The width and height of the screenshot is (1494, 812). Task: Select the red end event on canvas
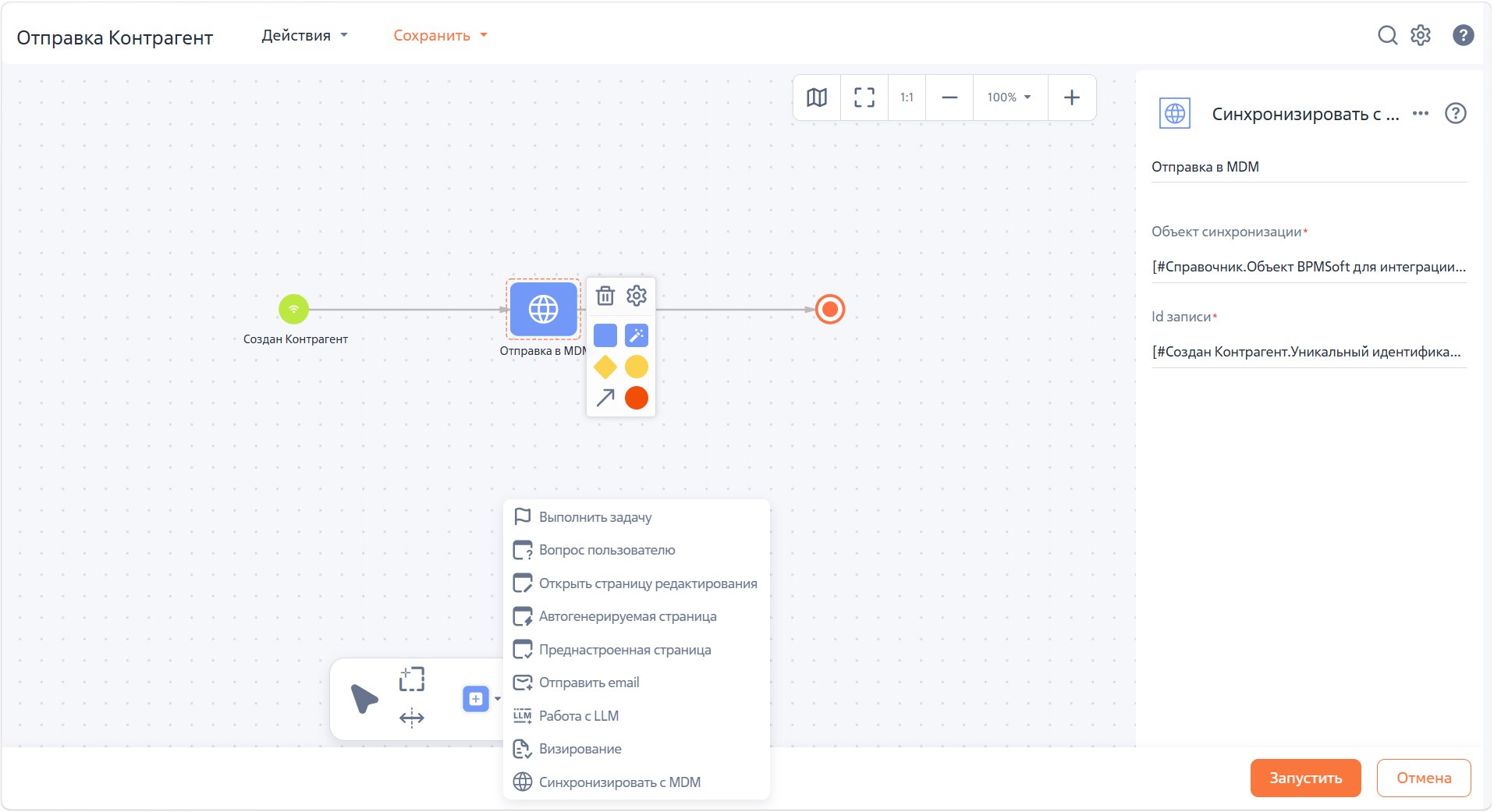point(830,309)
